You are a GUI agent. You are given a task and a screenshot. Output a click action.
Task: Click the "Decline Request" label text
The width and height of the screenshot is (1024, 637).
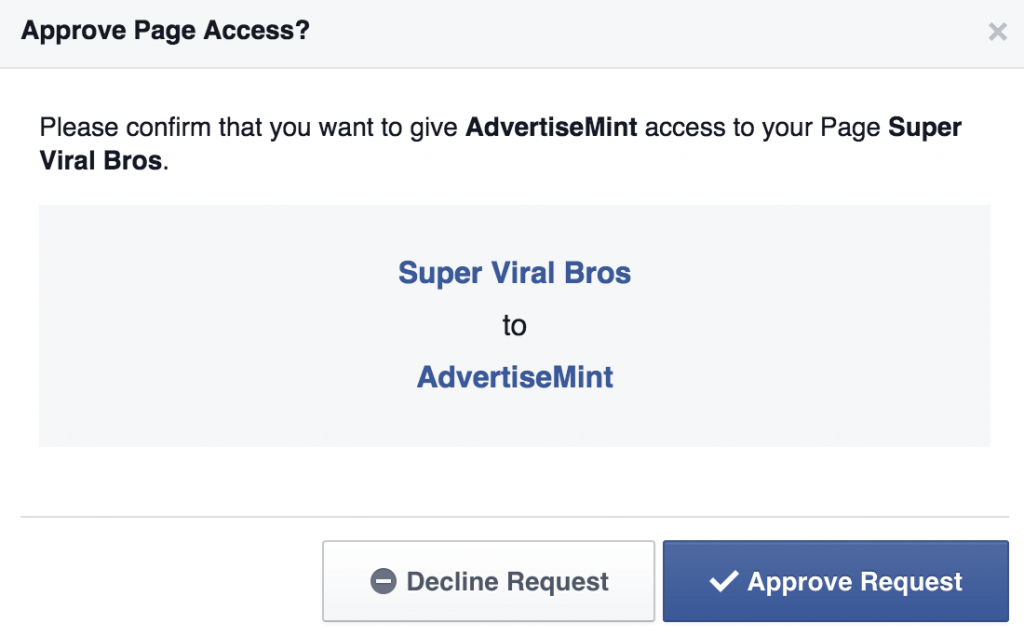tap(507, 581)
